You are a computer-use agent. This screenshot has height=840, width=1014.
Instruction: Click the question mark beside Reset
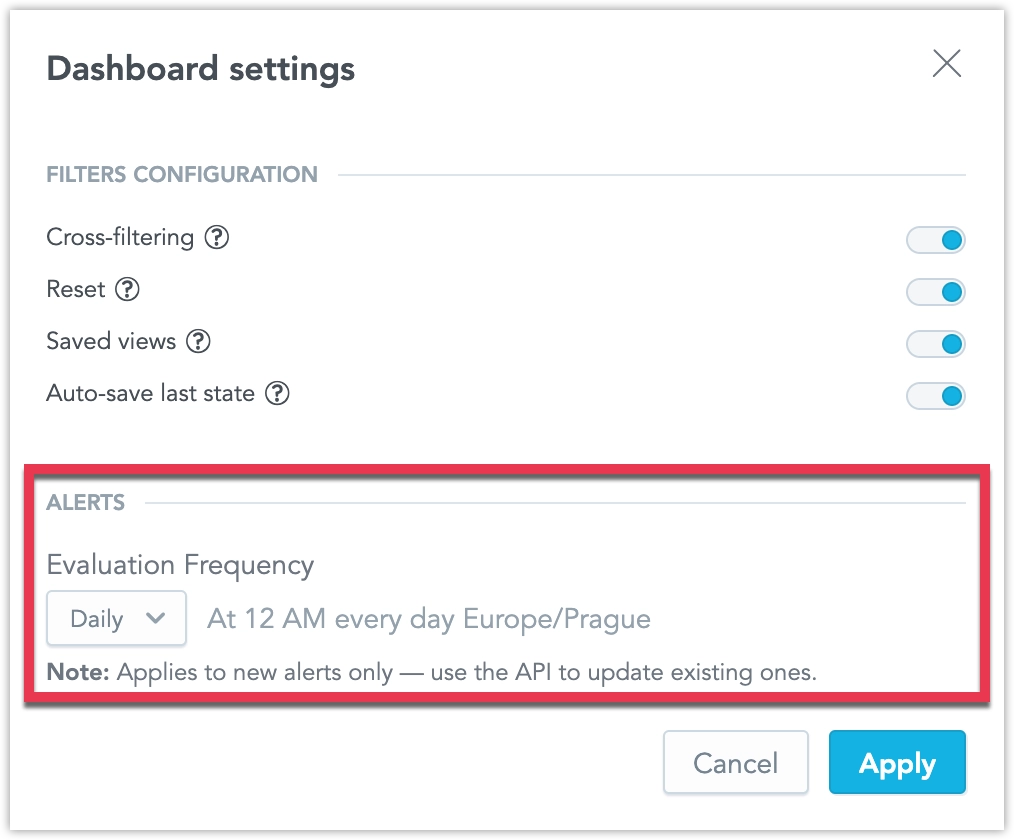pyautogui.click(x=127, y=290)
